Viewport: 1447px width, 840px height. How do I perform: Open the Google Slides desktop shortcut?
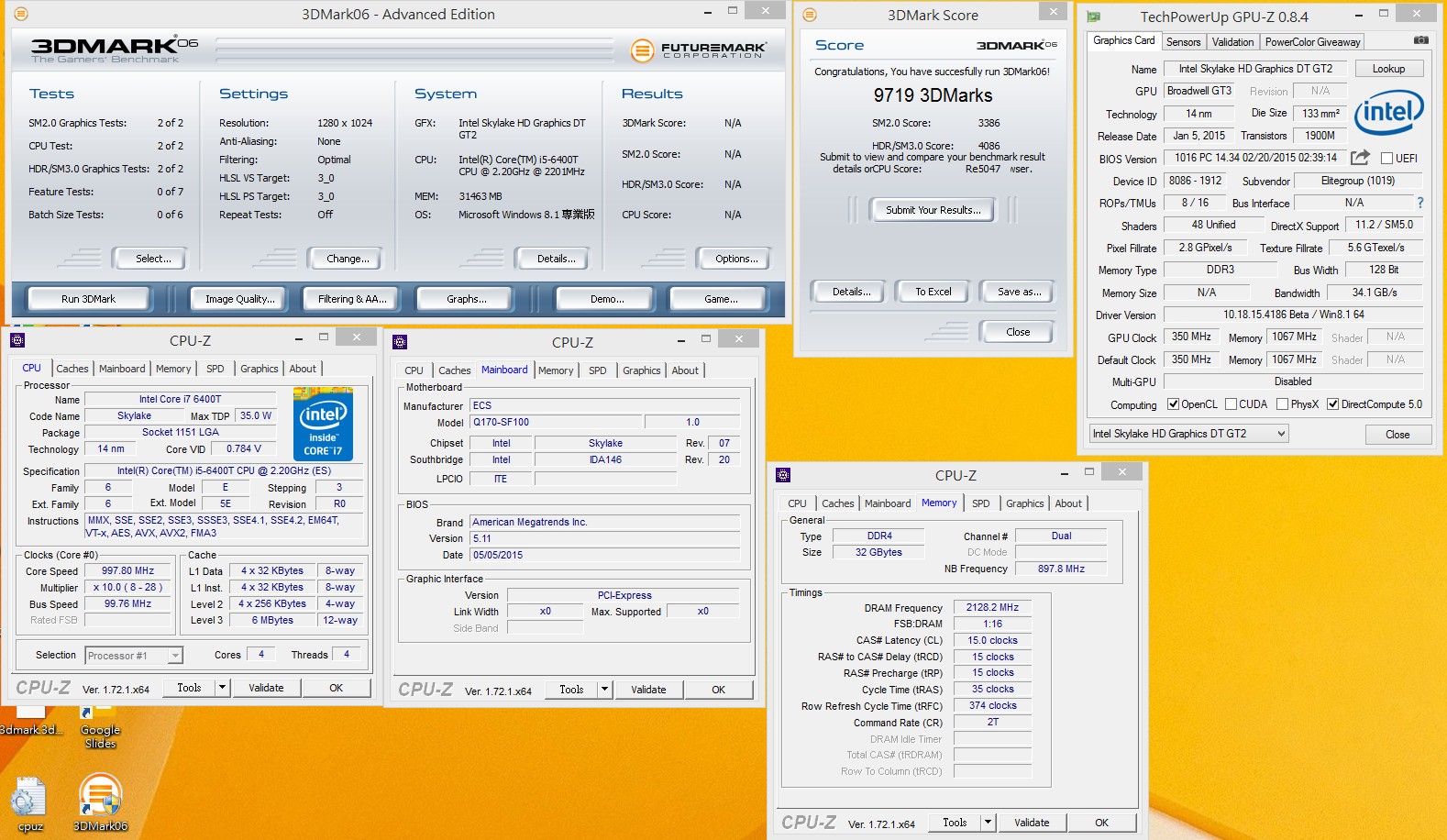click(99, 726)
